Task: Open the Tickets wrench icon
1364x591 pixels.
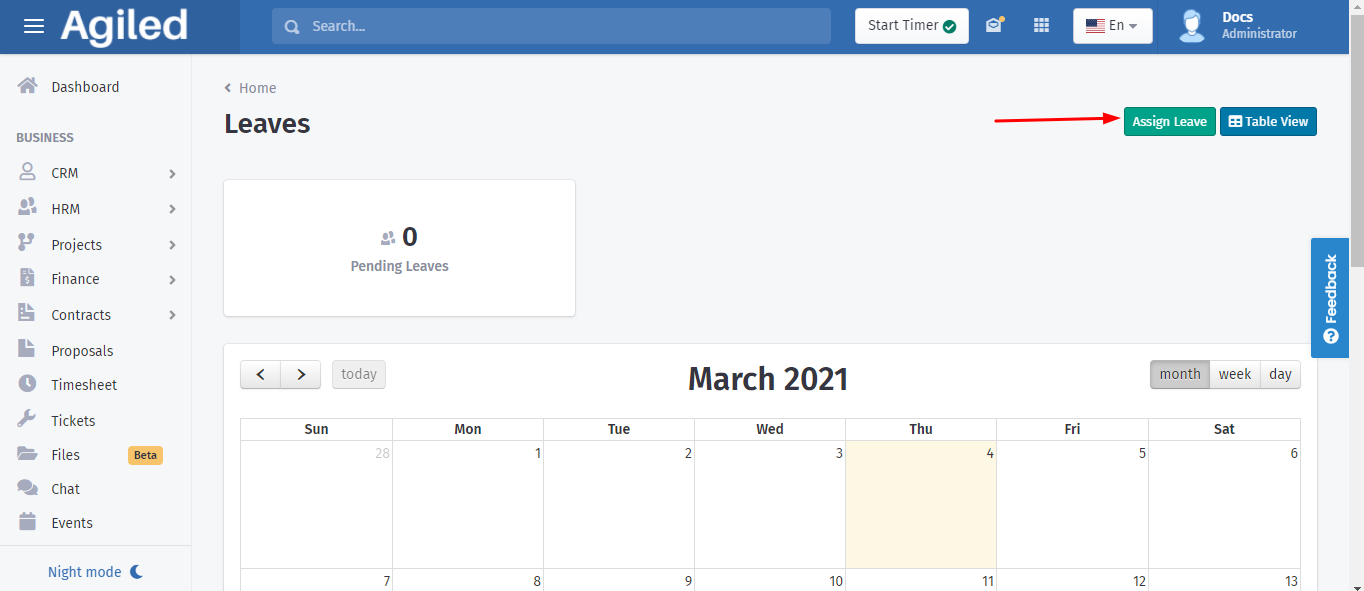Action: pos(28,420)
